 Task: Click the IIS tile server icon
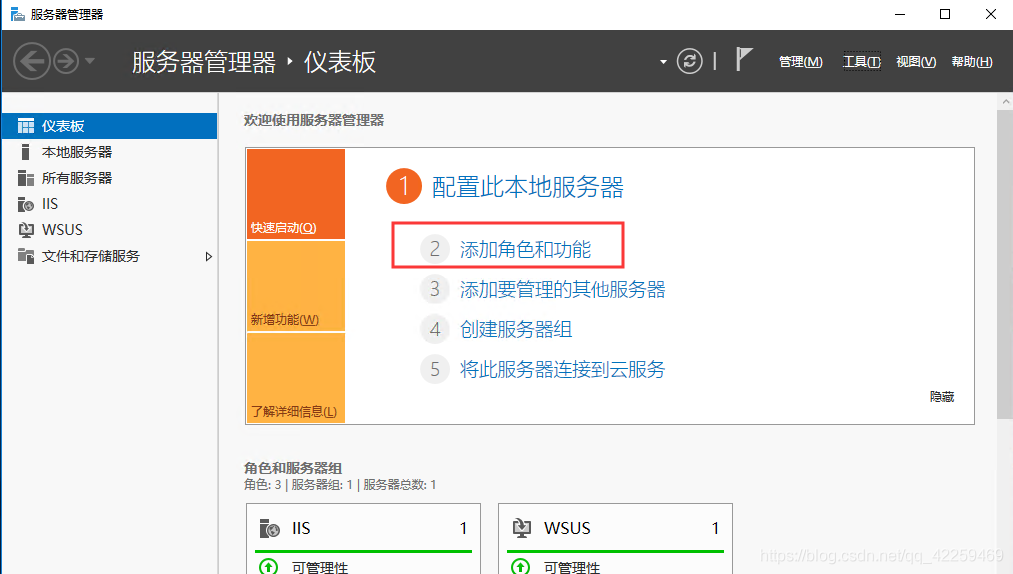point(269,528)
